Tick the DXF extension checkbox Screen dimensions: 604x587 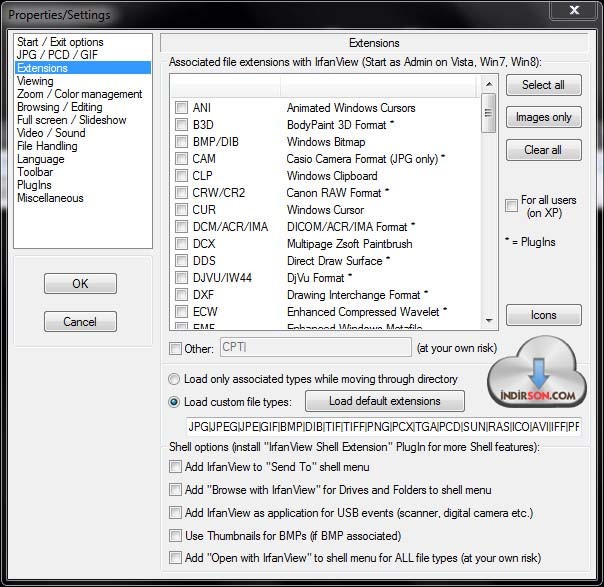click(181, 295)
